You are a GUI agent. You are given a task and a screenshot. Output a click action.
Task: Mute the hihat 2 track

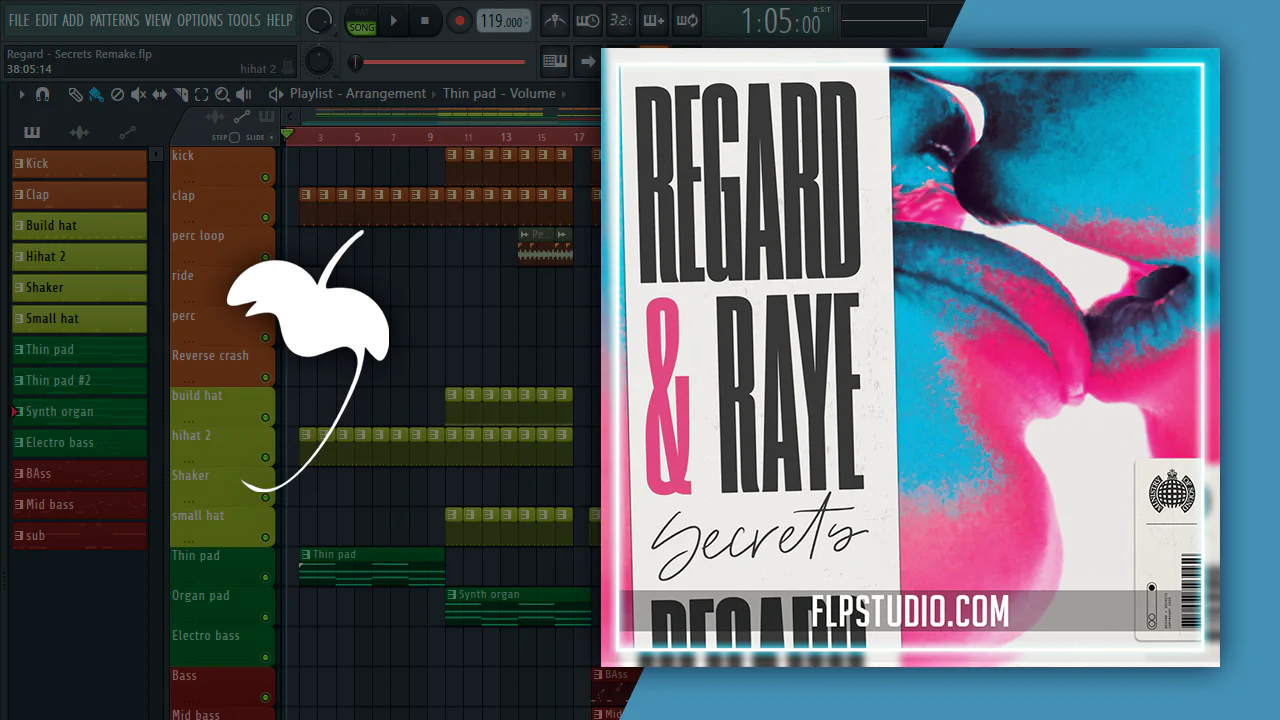pos(265,457)
